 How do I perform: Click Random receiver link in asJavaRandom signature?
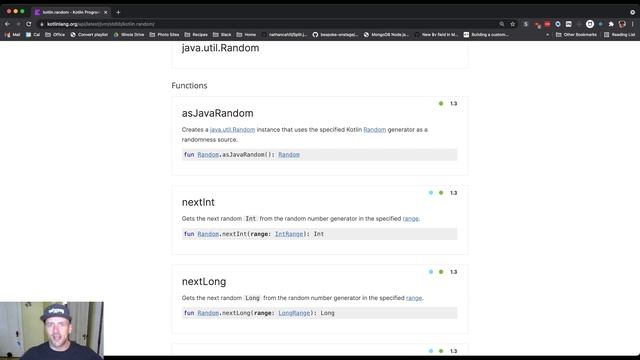point(208,155)
